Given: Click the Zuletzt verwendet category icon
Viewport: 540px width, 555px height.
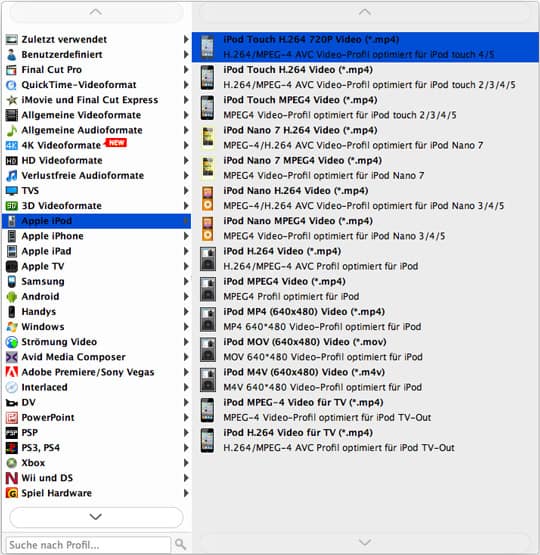Looking at the screenshot, I should click(12, 39).
